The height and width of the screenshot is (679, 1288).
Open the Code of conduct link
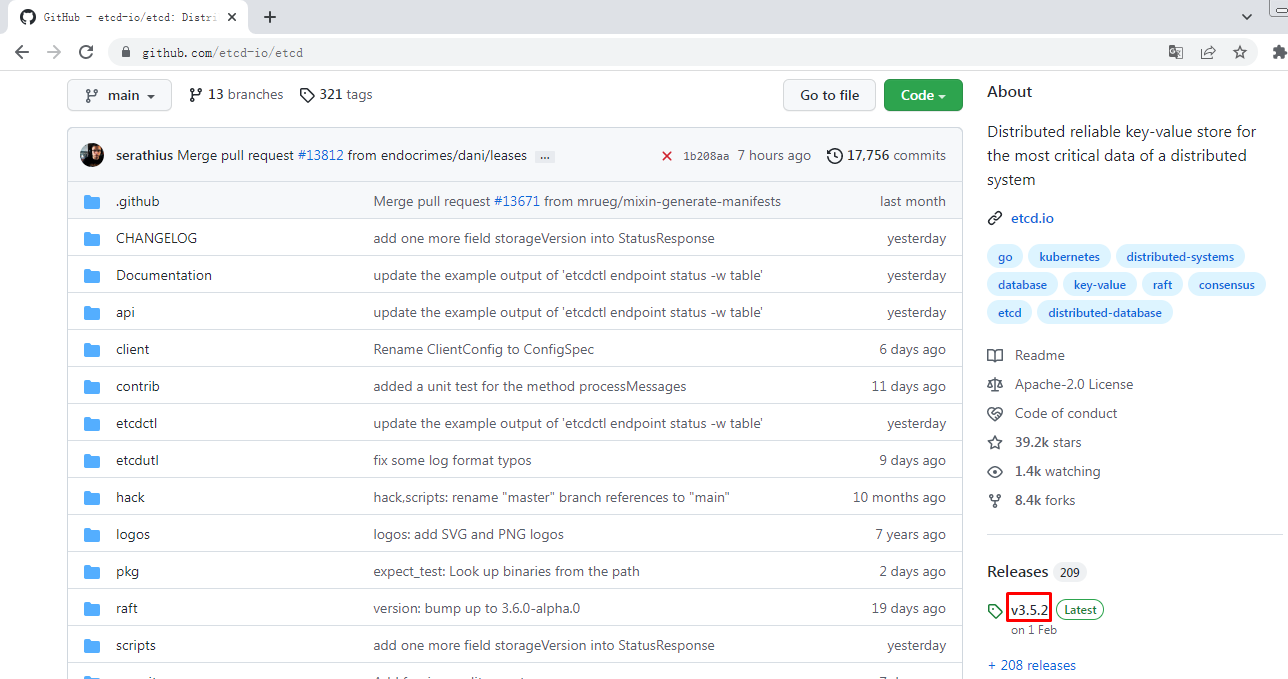pos(1052,414)
